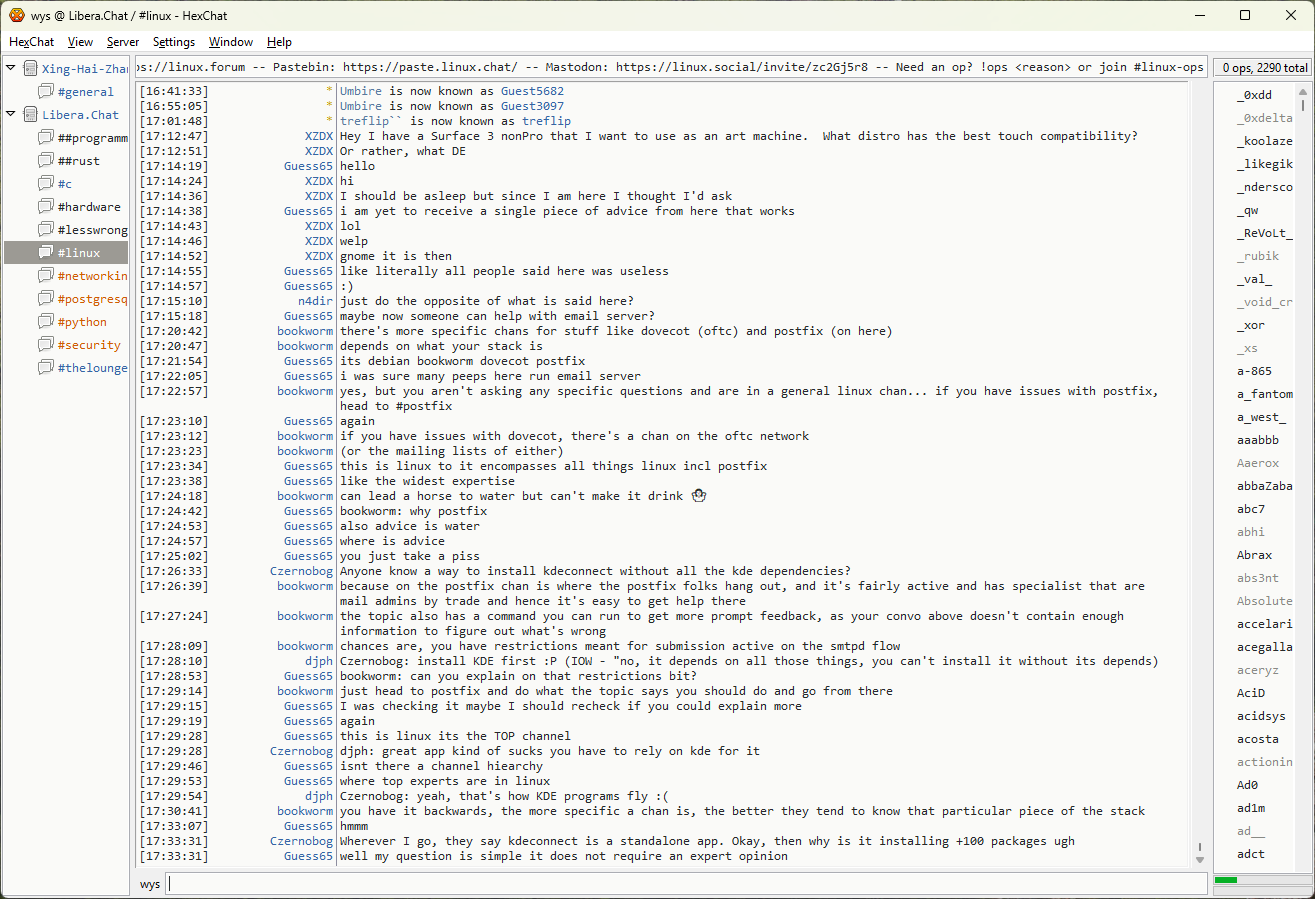The image size is (1315, 899).
Task: Click the #general channel icon
Action: 46,92
